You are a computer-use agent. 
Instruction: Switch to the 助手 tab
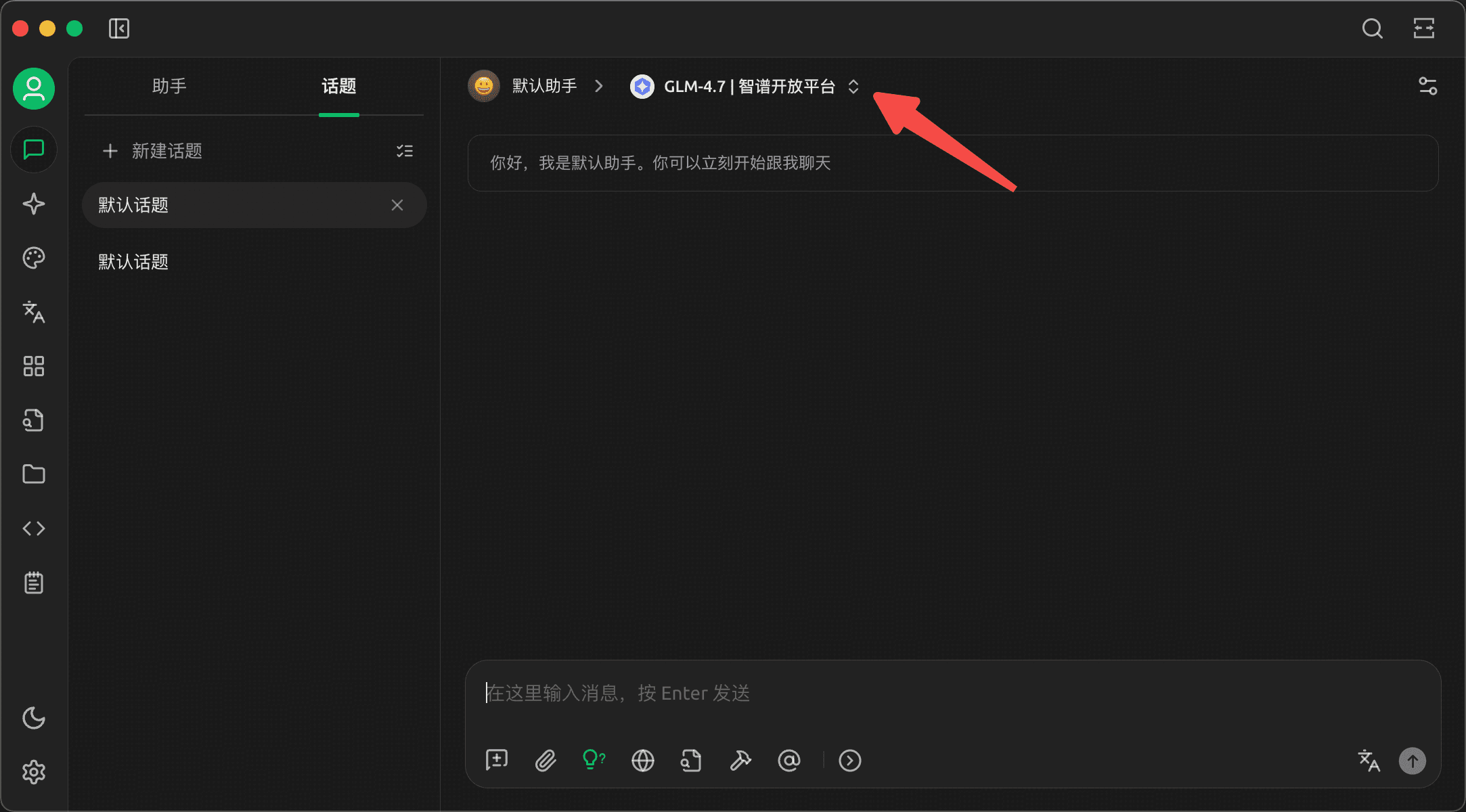tap(170, 87)
